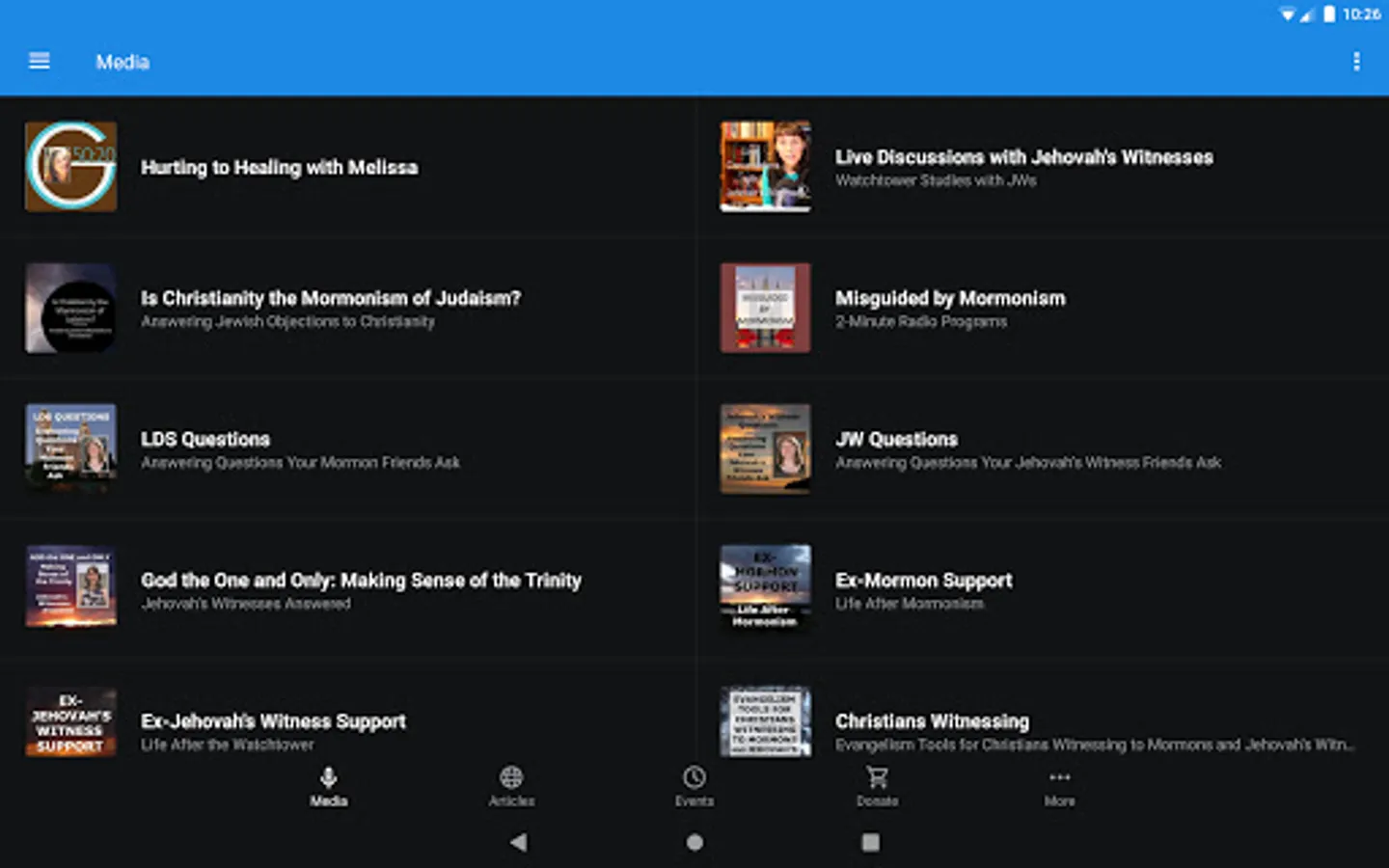Check the battery status icon
The width and height of the screenshot is (1389, 868).
1329,14
